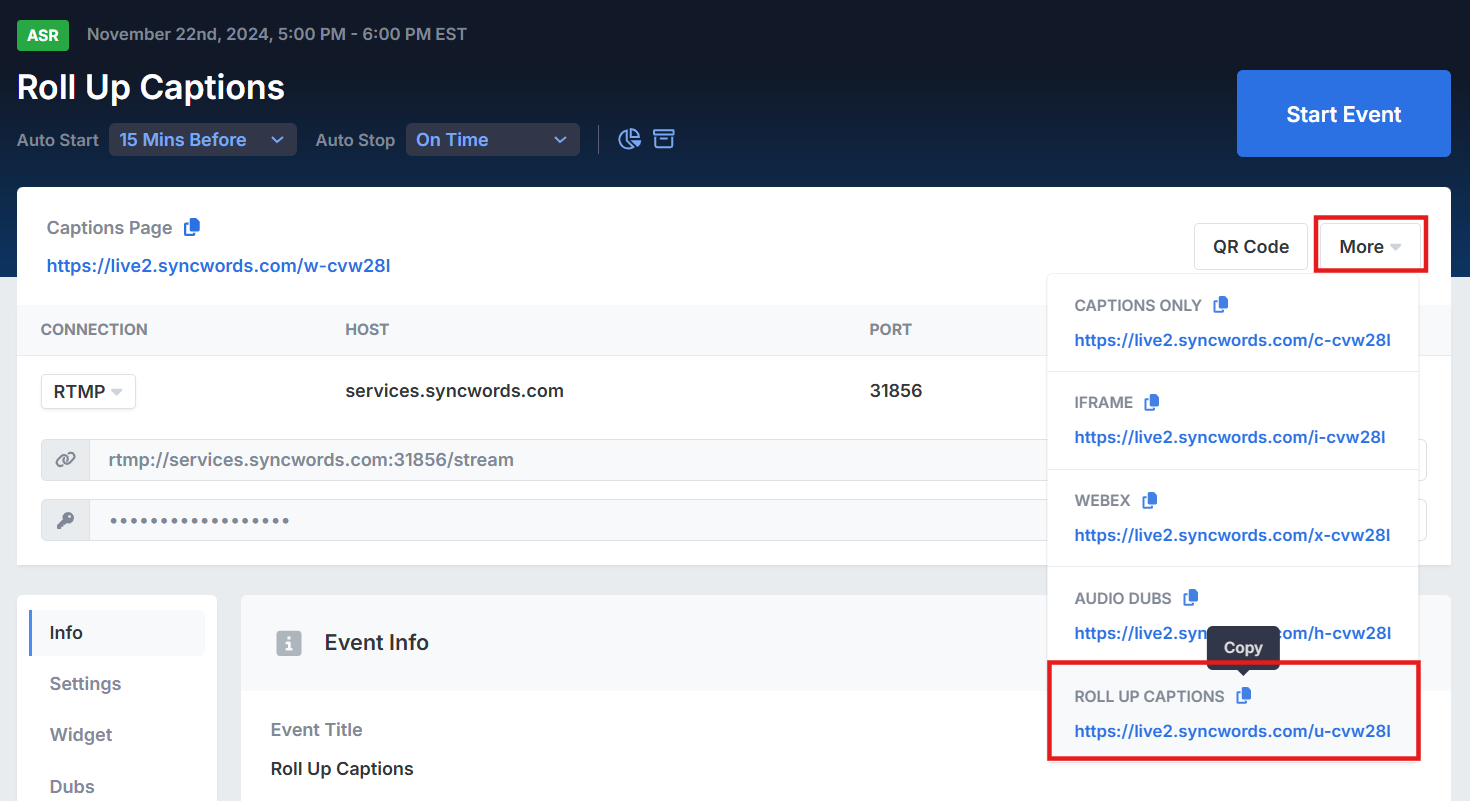The height and width of the screenshot is (801, 1470).
Task: Click the PORT column header
Action: [x=891, y=330]
